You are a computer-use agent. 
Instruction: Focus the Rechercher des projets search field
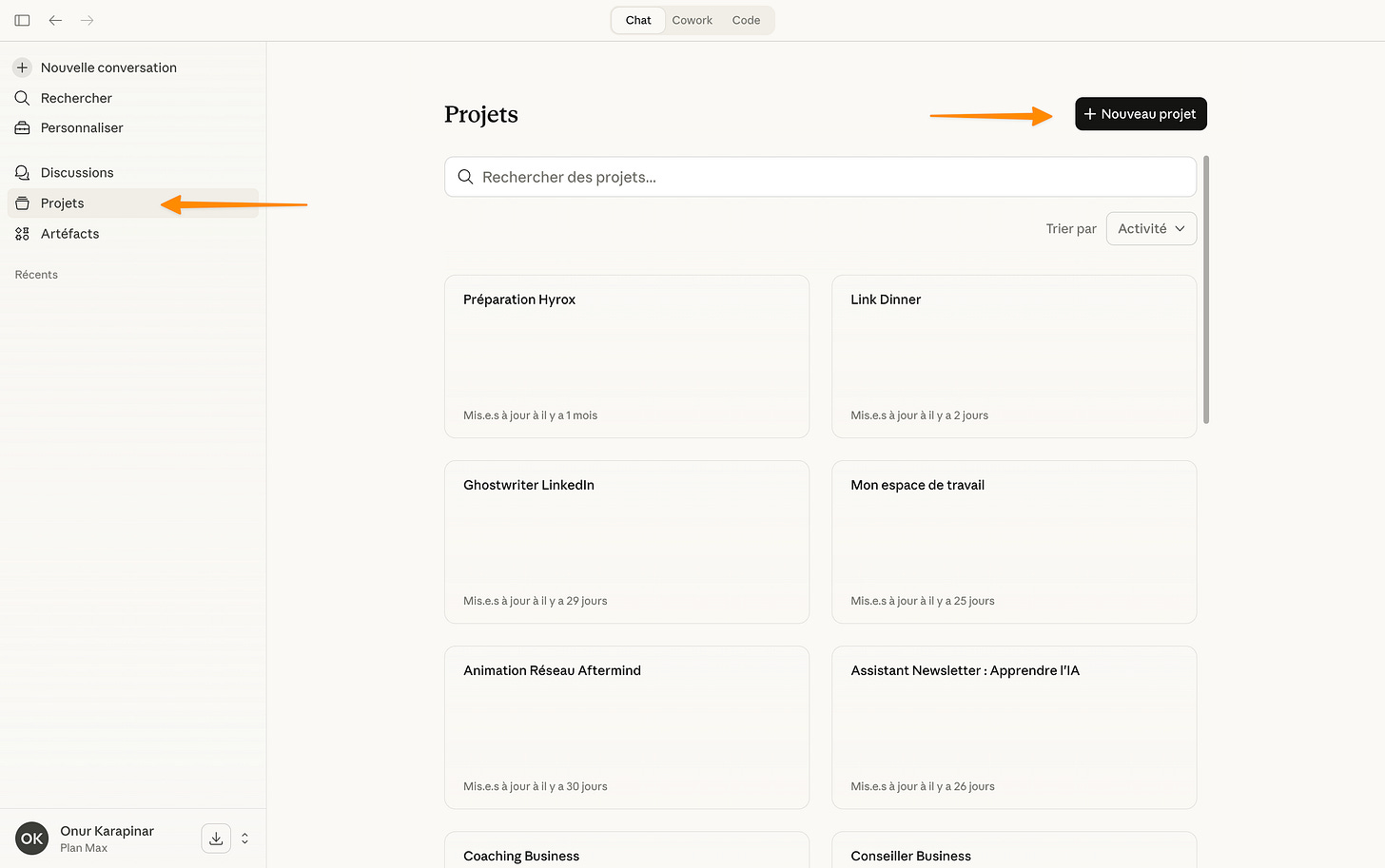coord(820,177)
